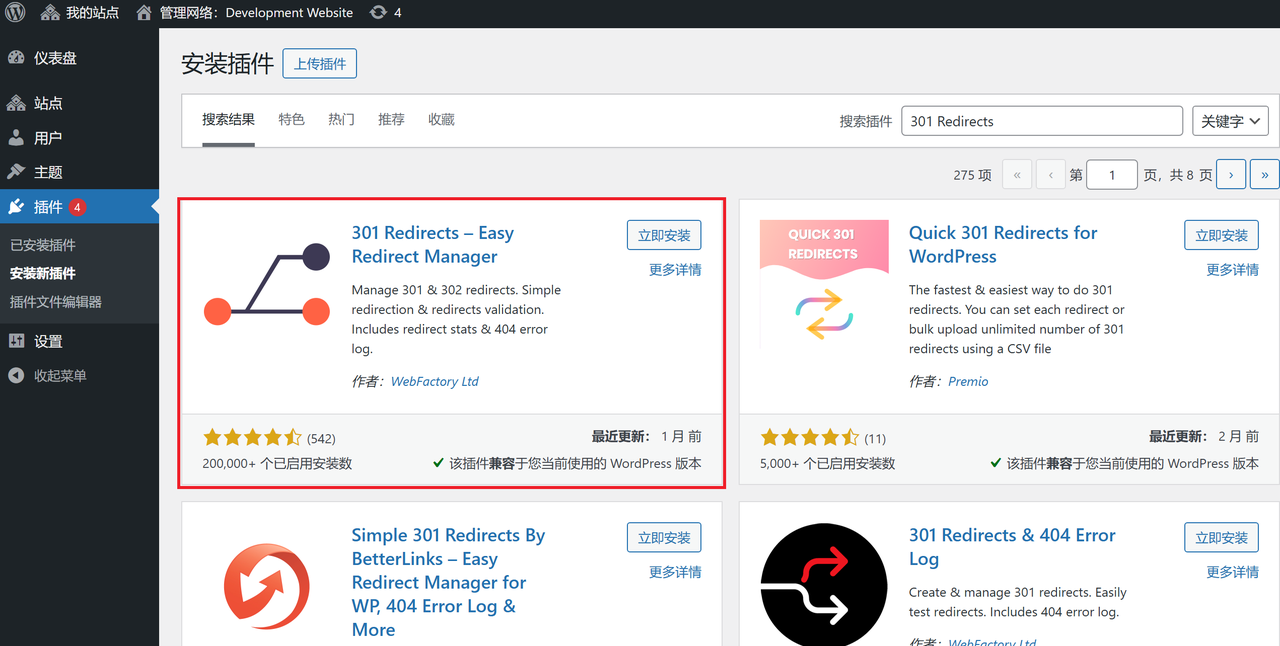Screen dimensions: 1280x646
Task: Click the Simple 301 Redirects By BetterLinks title
Action: pyautogui.click(x=448, y=582)
